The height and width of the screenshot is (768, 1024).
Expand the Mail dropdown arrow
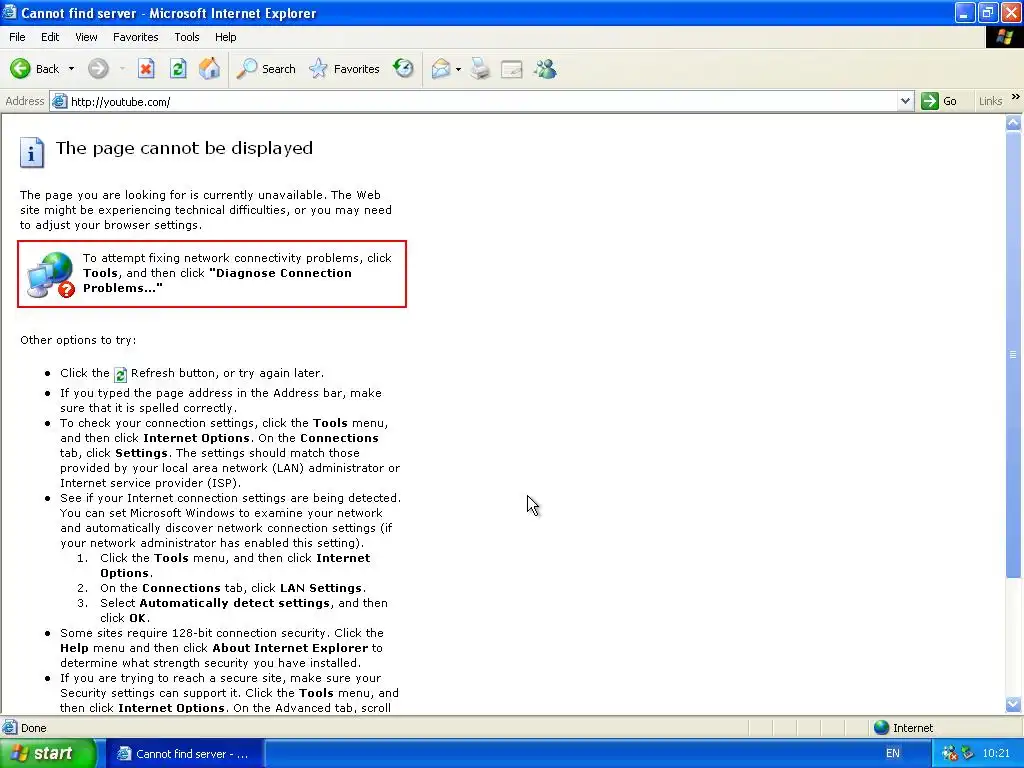point(458,69)
